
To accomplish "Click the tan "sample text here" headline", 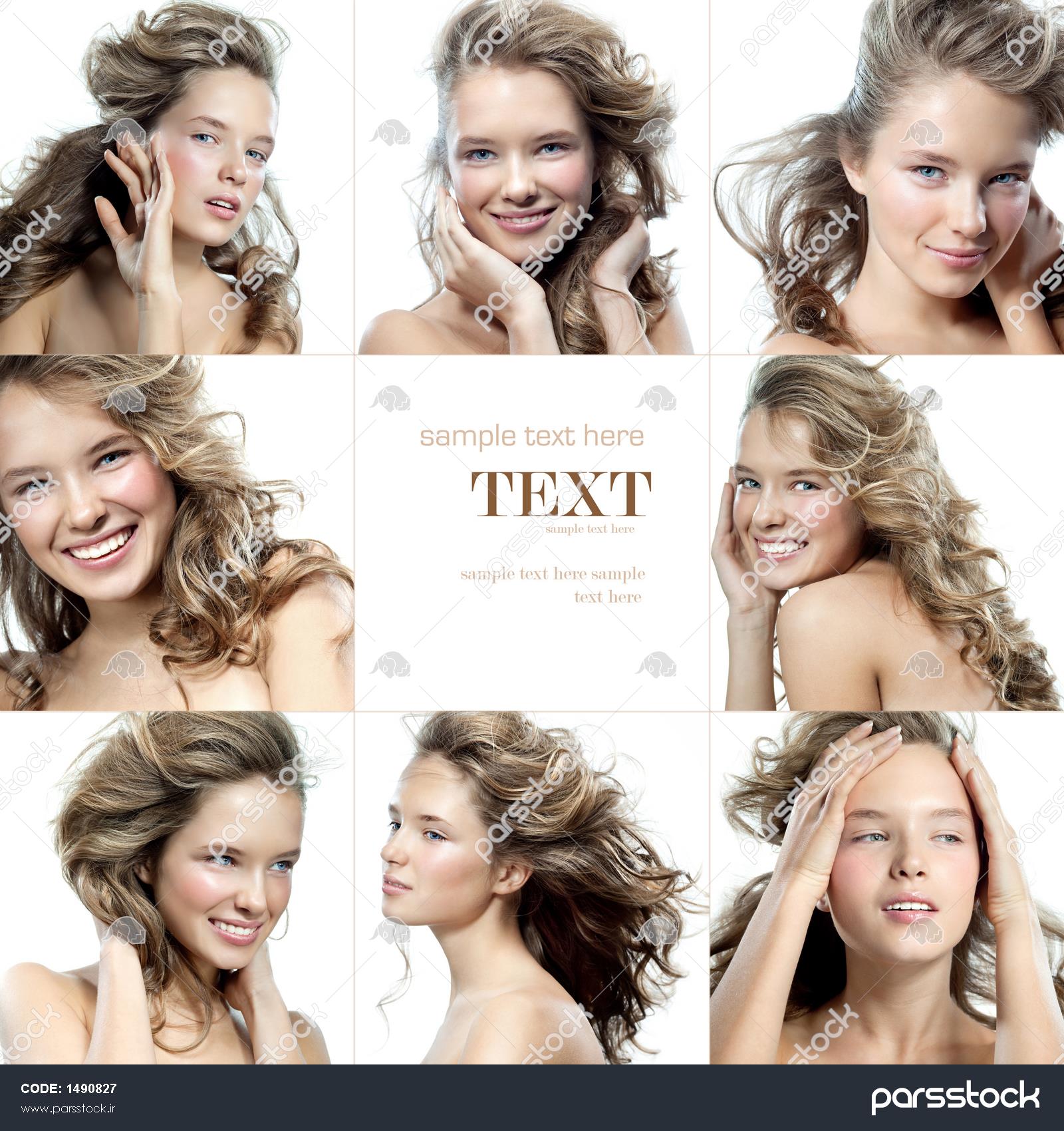I will [531, 436].
